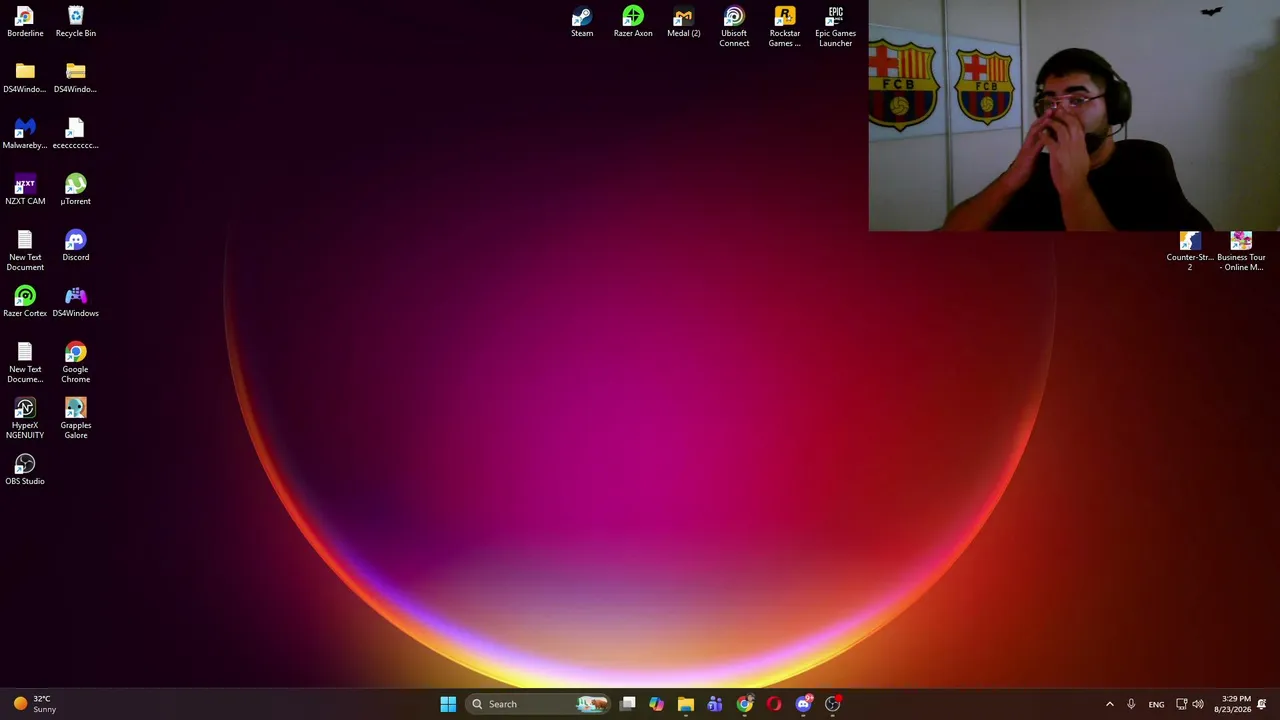Select the Epic Games Launcher icon
The height and width of the screenshot is (720, 1280).
pos(836,27)
